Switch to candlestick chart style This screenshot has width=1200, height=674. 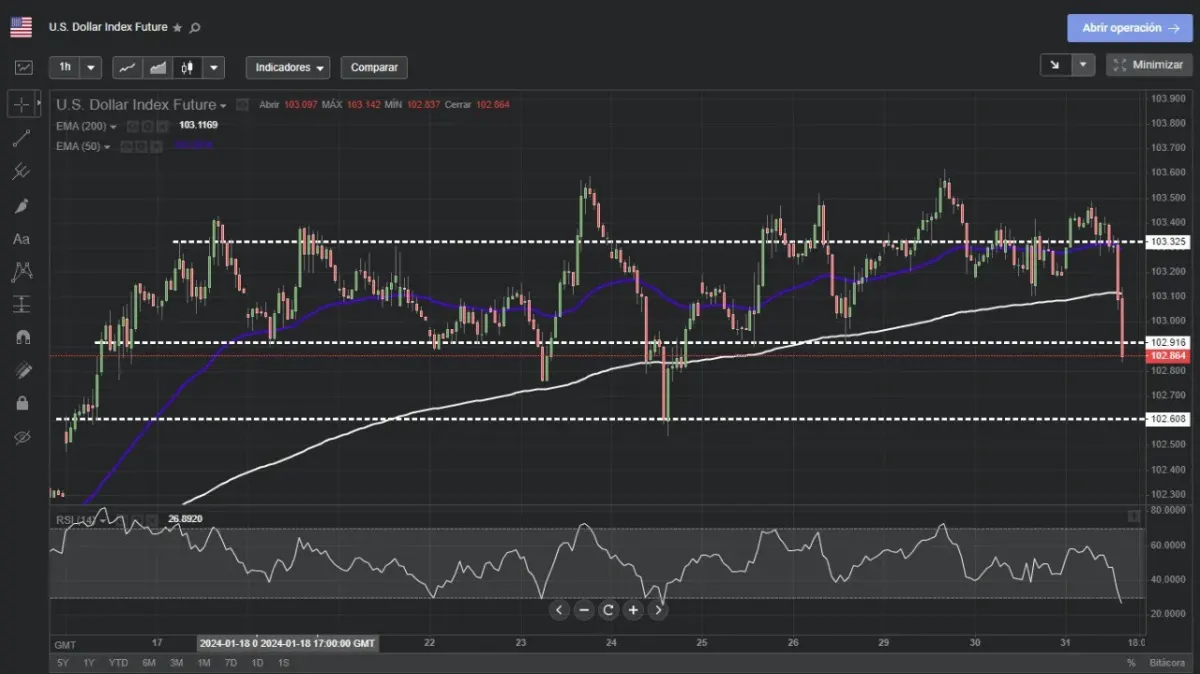(x=187, y=68)
